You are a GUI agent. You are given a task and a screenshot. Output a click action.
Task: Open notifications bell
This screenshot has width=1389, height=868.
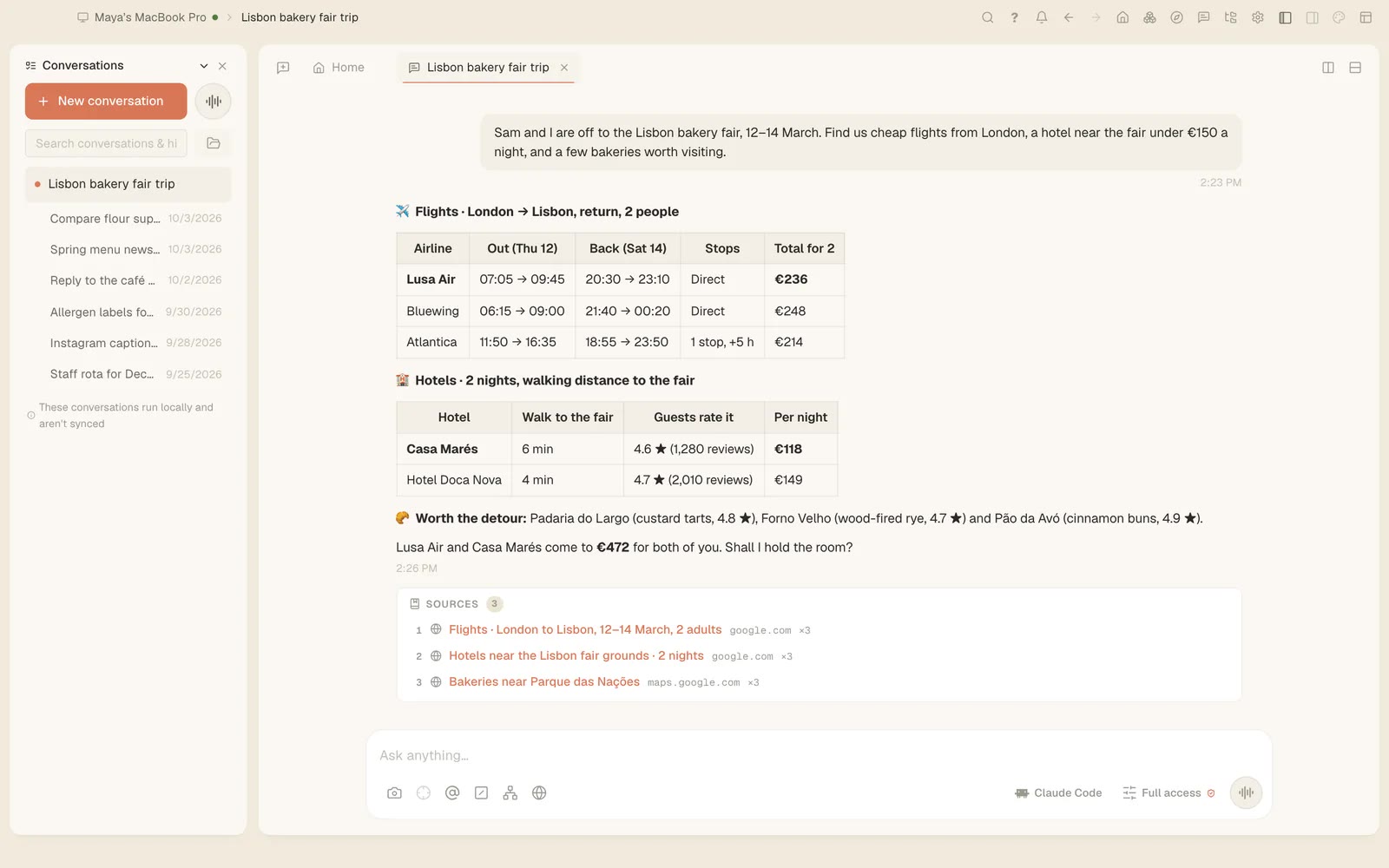[x=1042, y=17]
